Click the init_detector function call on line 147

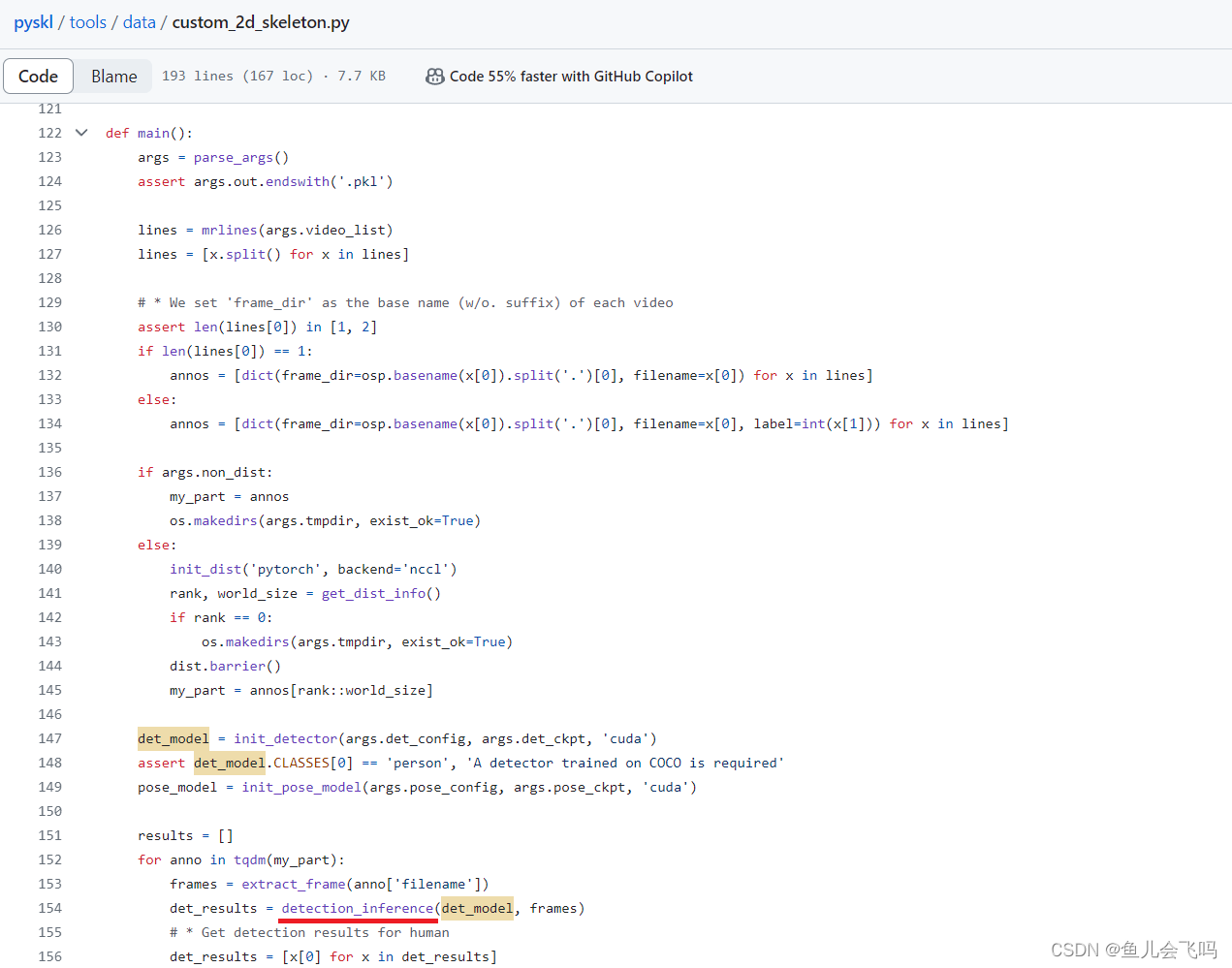point(285,737)
